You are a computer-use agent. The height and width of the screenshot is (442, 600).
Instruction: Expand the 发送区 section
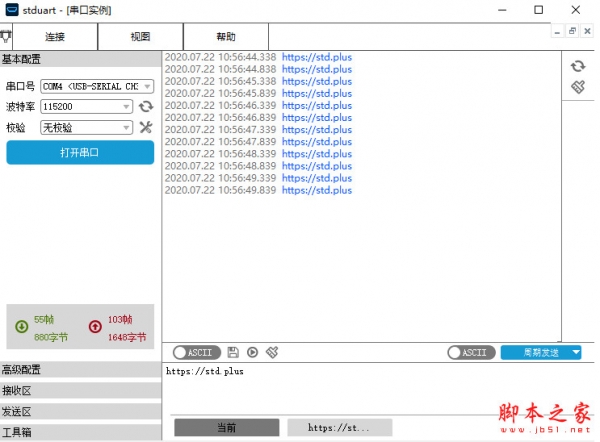[80, 412]
